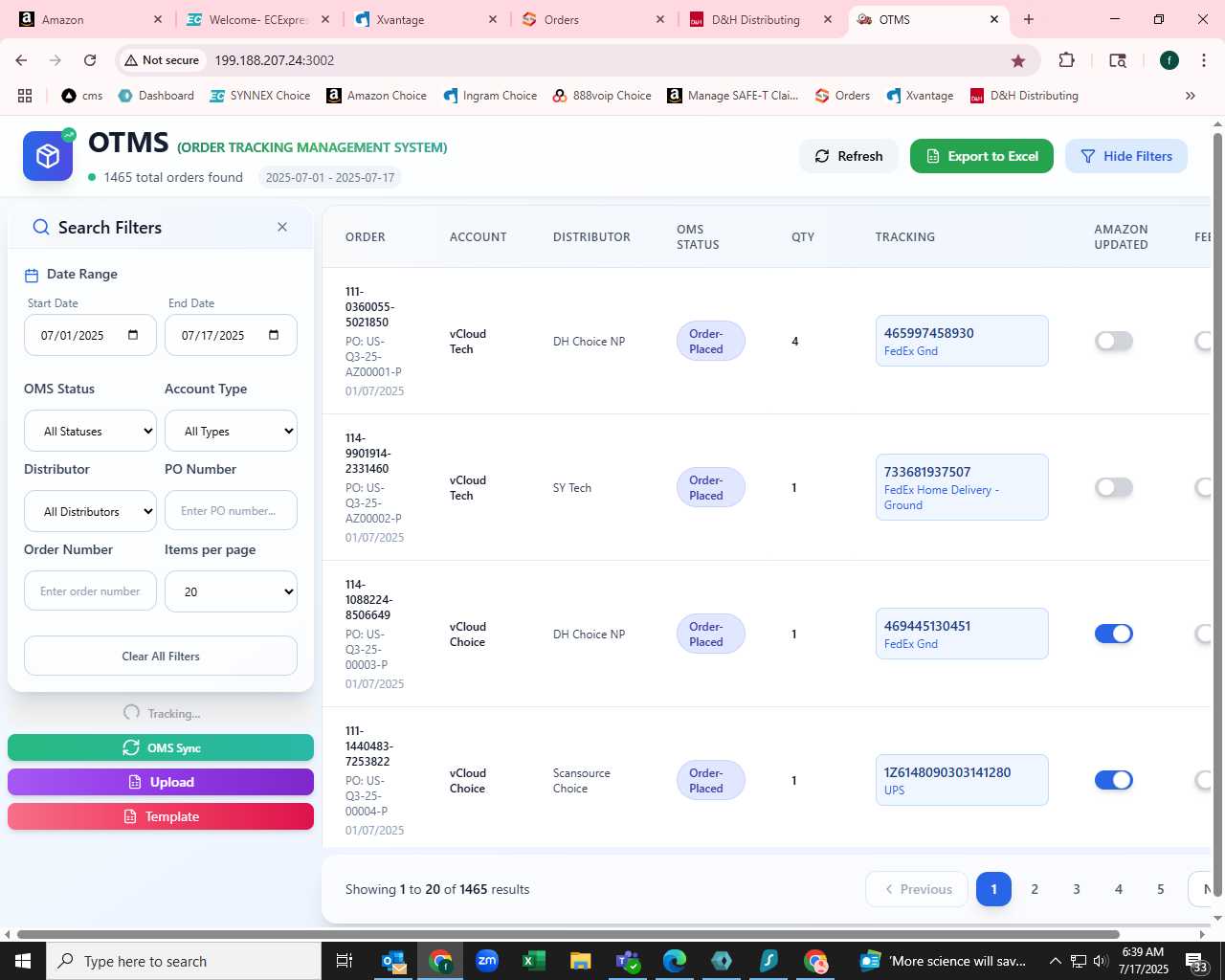
Task: Disable Amazon Updated for UPS tracking row
Action: tap(1114, 780)
